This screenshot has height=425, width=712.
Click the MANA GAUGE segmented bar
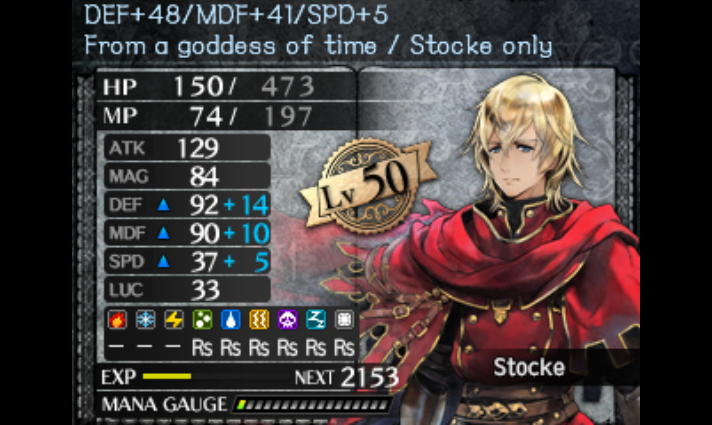(312, 404)
